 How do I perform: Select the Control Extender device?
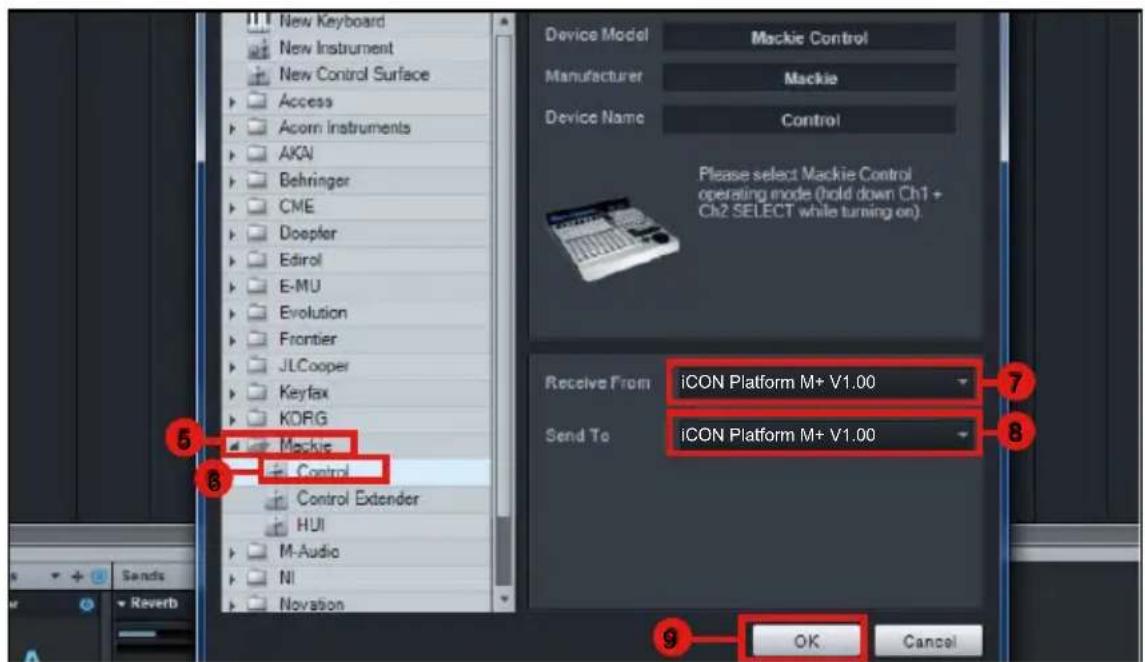pos(357,499)
